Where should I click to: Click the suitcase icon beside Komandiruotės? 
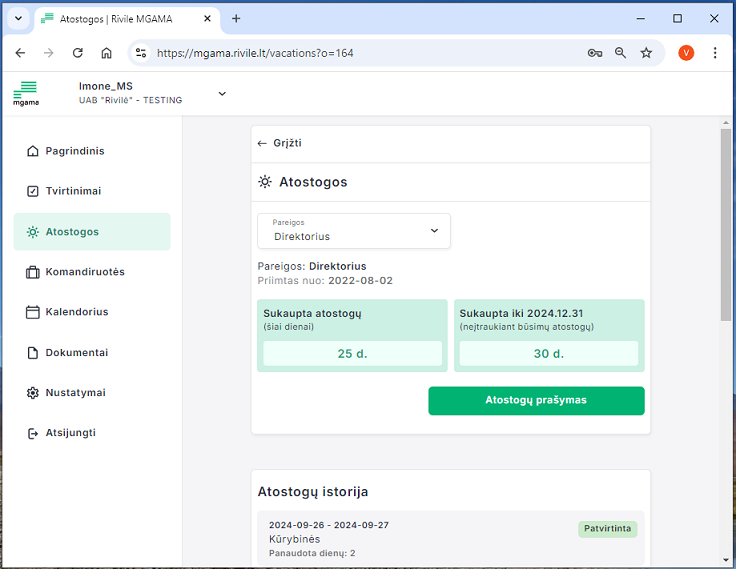tap(33, 272)
